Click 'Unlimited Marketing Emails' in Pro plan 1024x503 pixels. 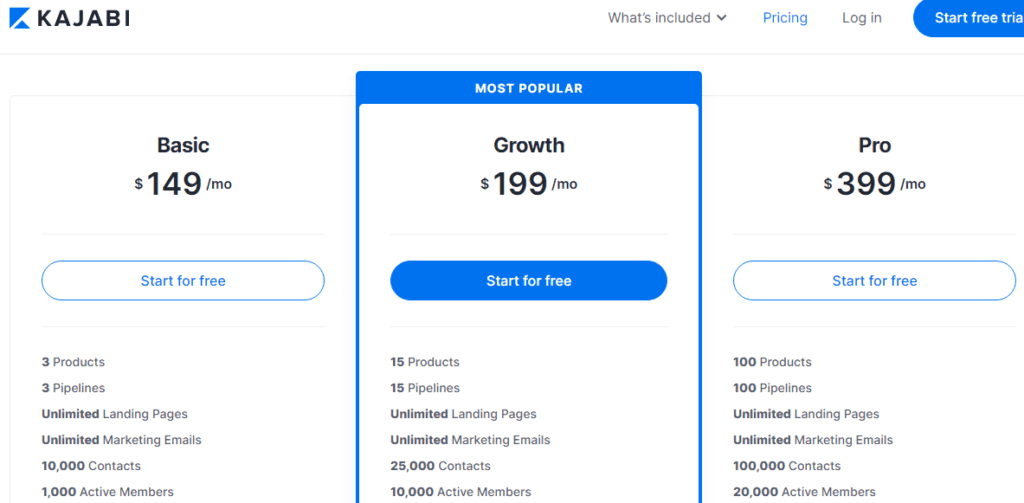(x=813, y=440)
